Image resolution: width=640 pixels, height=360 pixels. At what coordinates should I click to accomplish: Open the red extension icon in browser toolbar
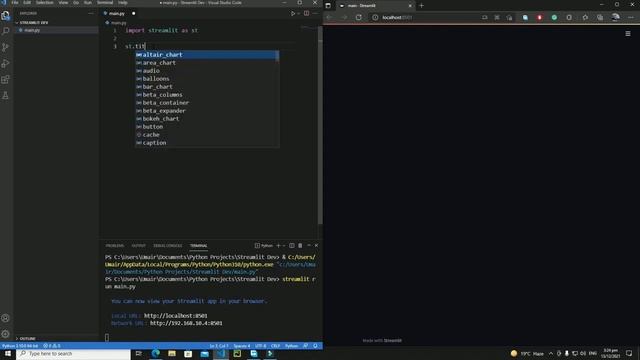point(539,18)
